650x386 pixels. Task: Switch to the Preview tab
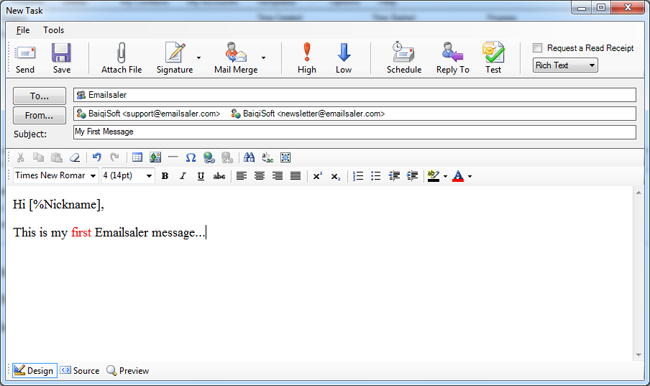128,370
